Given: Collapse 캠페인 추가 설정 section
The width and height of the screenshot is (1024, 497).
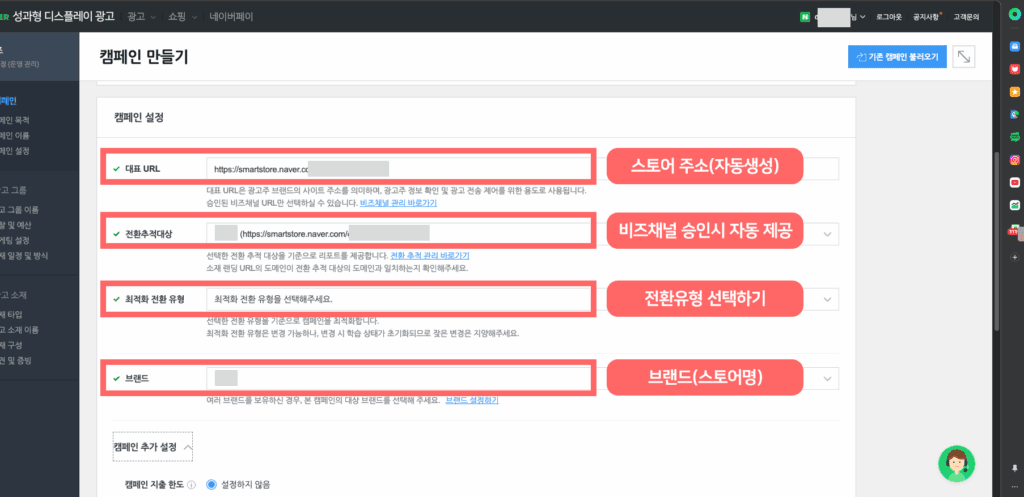Looking at the screenshot, I should pos(153,447).
